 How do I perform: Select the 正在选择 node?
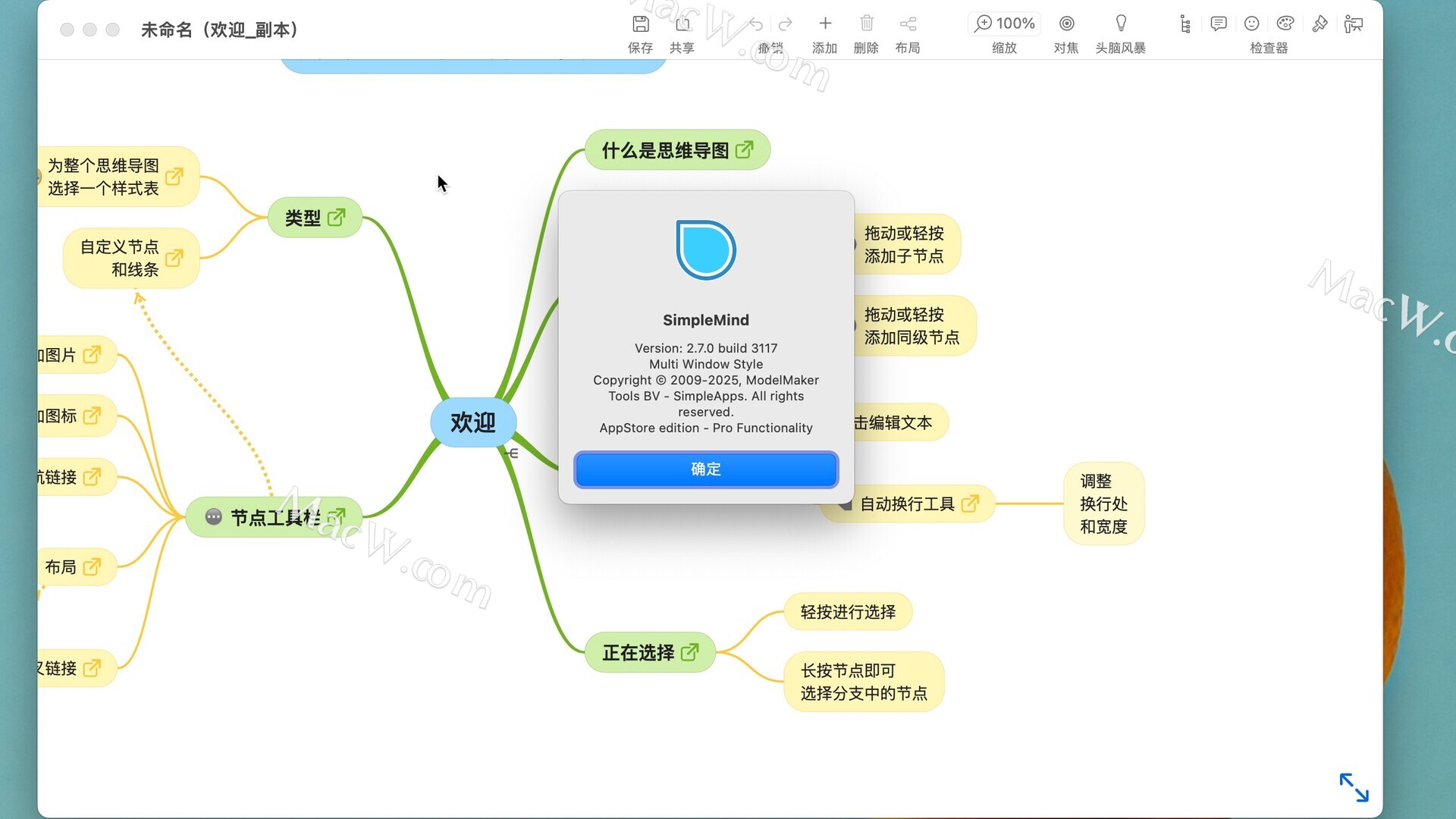pyautogui.click(x=650, y=652)
